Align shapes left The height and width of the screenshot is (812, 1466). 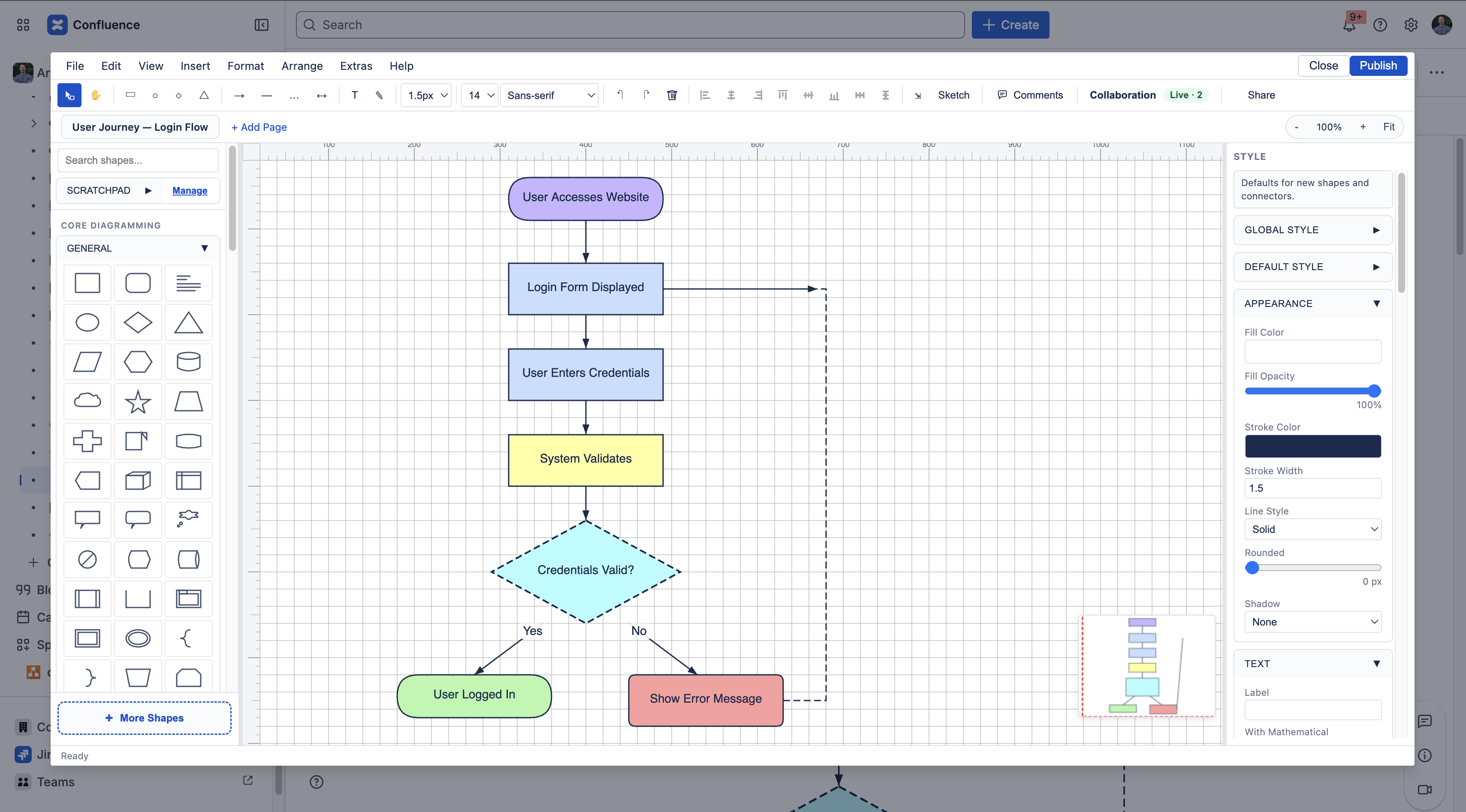click(705, 95)
